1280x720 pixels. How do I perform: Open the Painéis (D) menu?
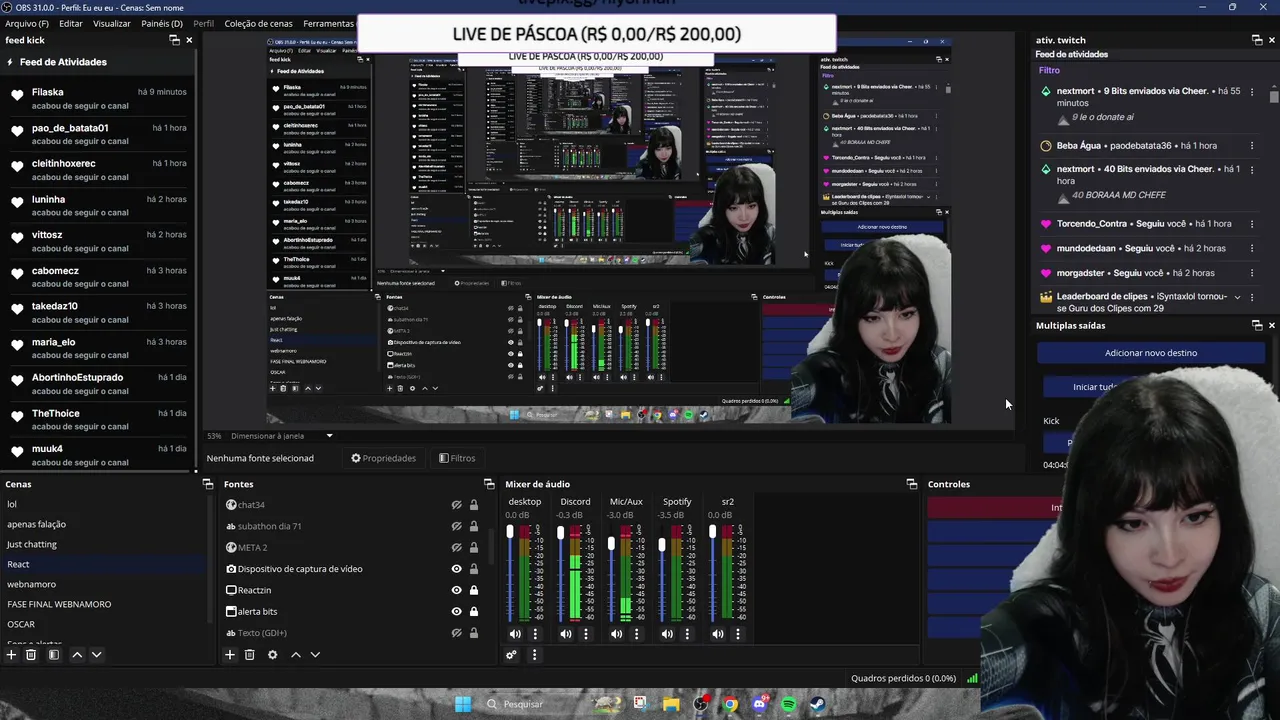point(162,23)
